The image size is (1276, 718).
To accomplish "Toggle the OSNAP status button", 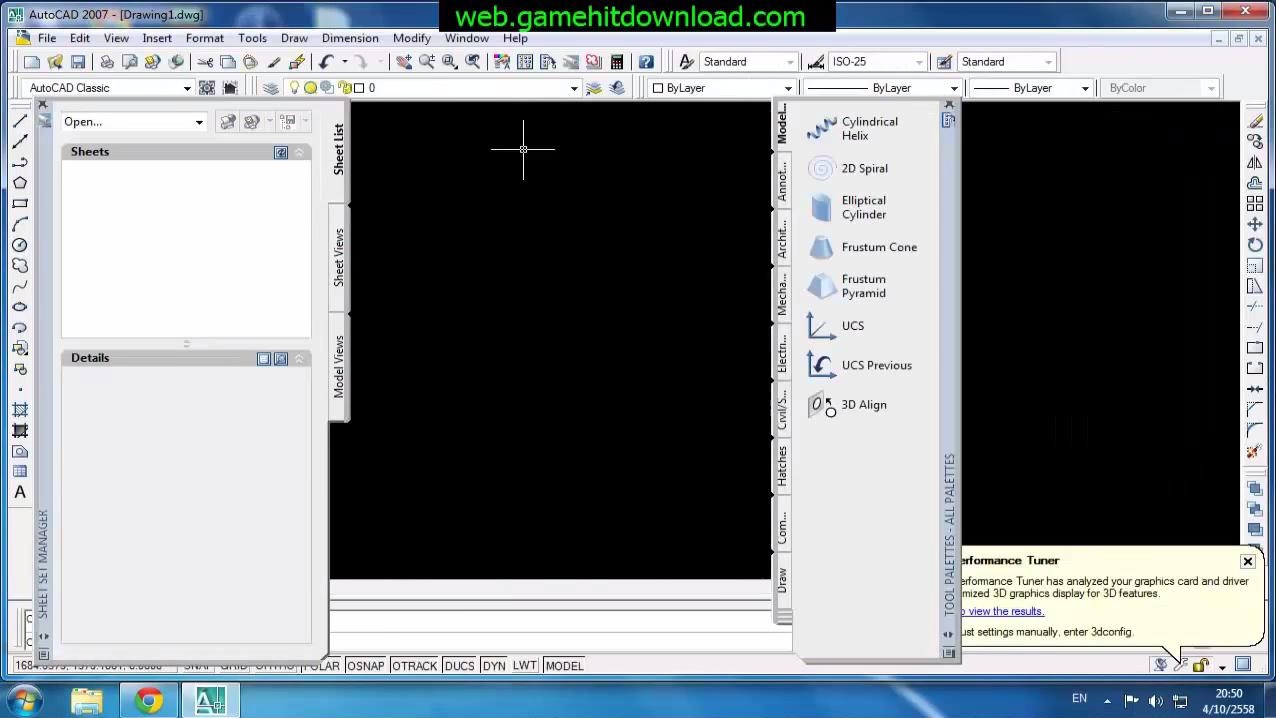I will pos(365,666).
